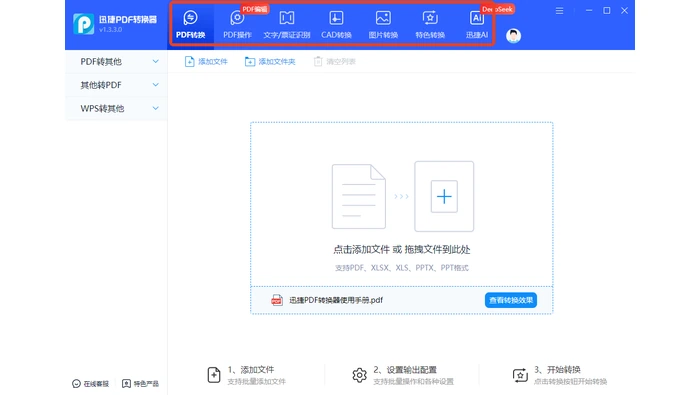Close the application window
Screen dimensions: 700x395
pyautogui.click(x=625, y=10)
